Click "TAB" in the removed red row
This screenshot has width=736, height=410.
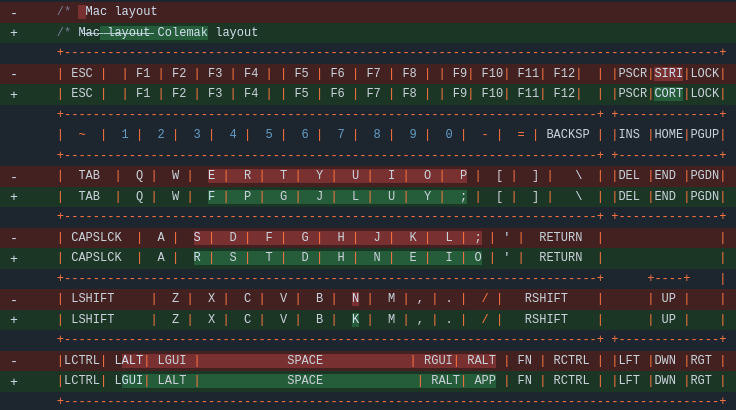pyautogui.click(x=89, y=176)
